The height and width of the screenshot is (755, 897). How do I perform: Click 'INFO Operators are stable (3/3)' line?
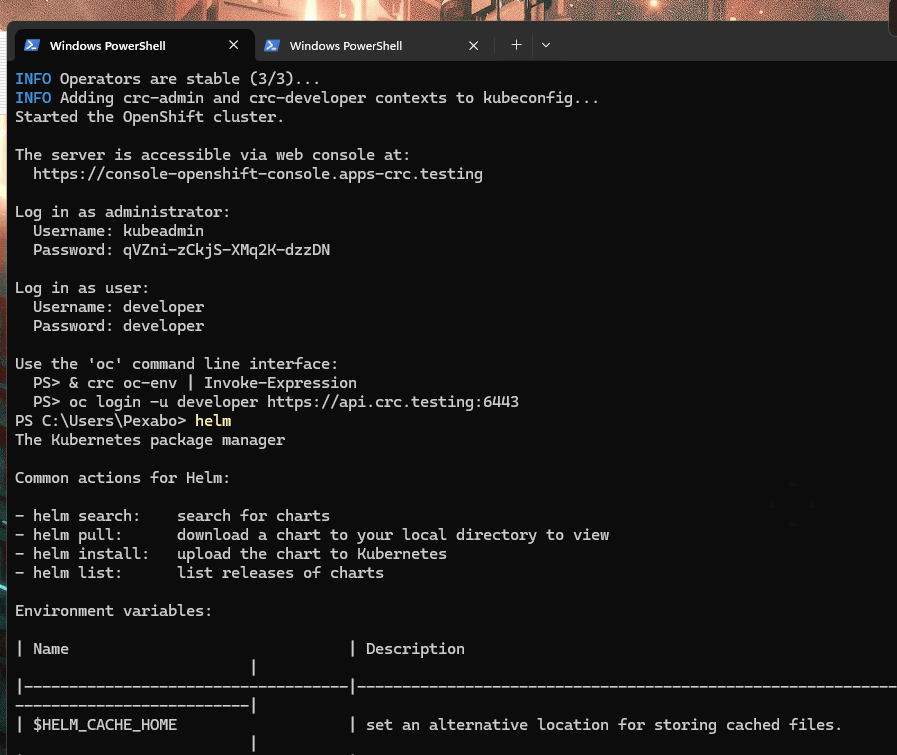(167, 79)
